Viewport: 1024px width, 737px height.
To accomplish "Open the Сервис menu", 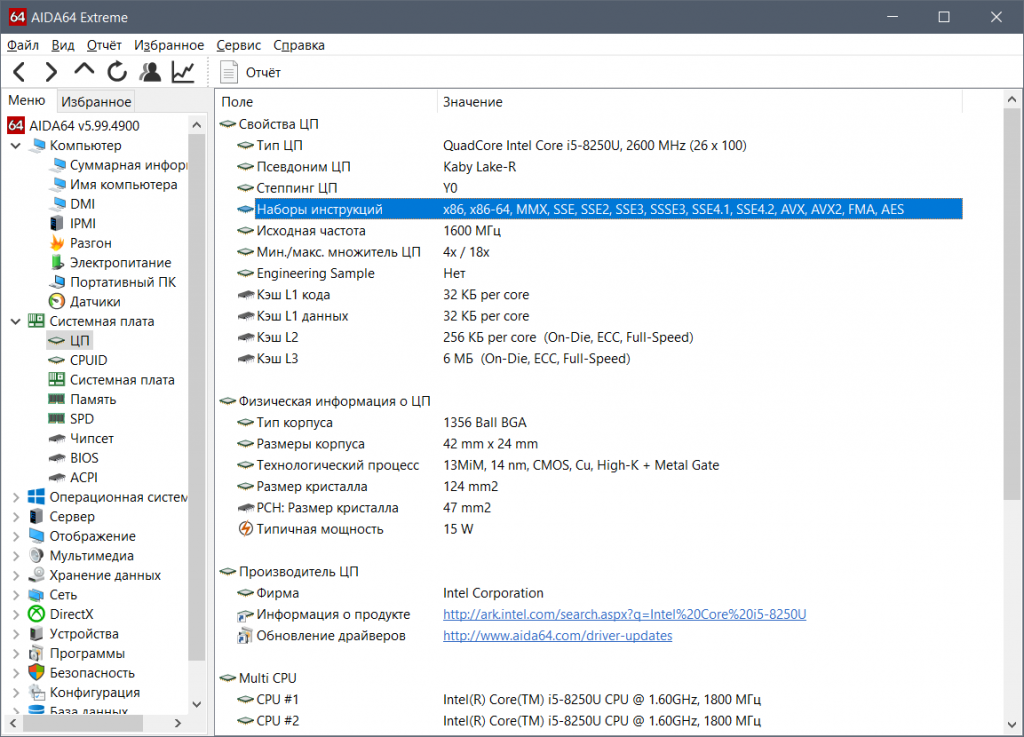I will click(x=238, y=45).
